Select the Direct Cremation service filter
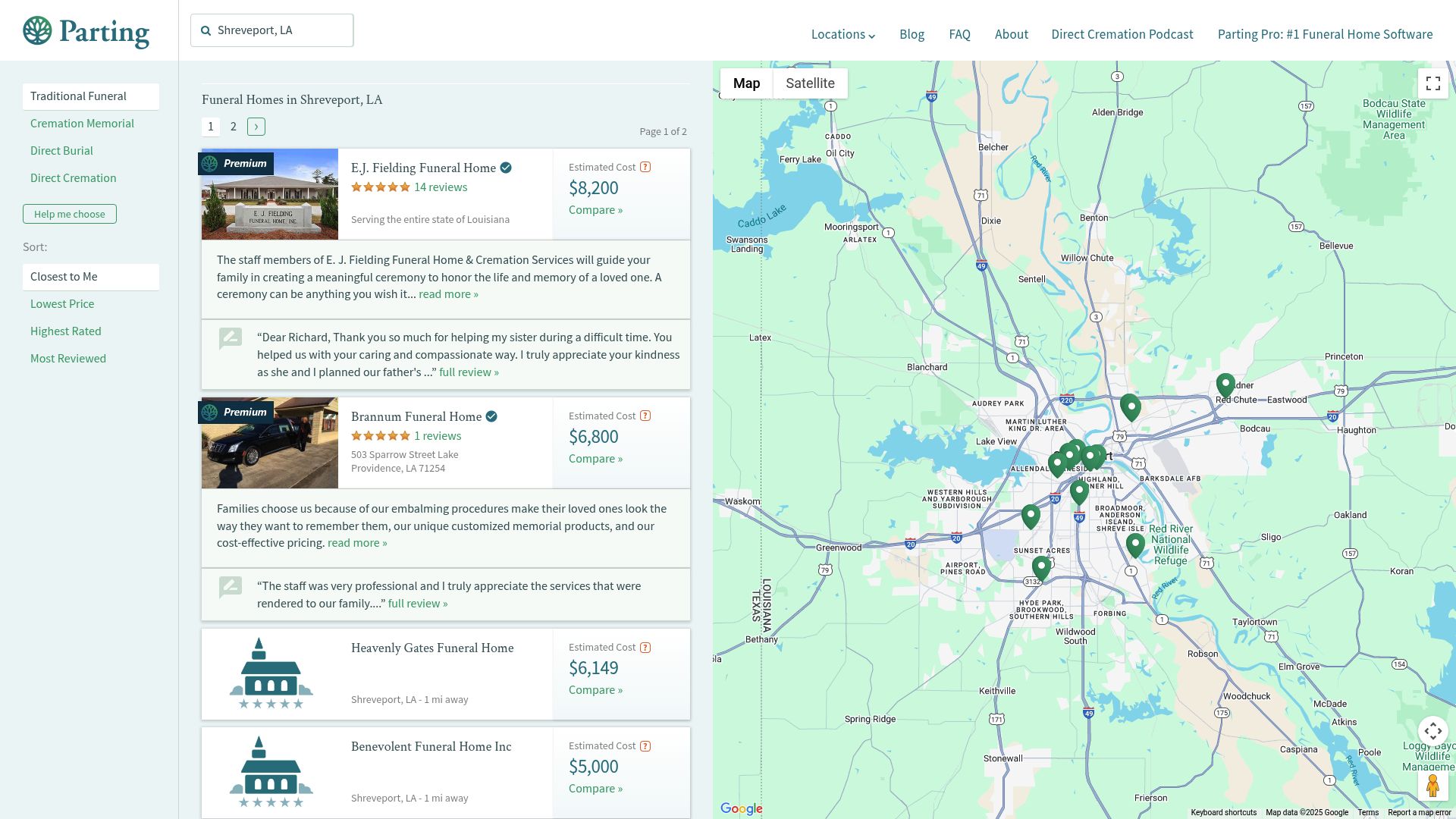1456x819 pixels. (x=73, y=177)
